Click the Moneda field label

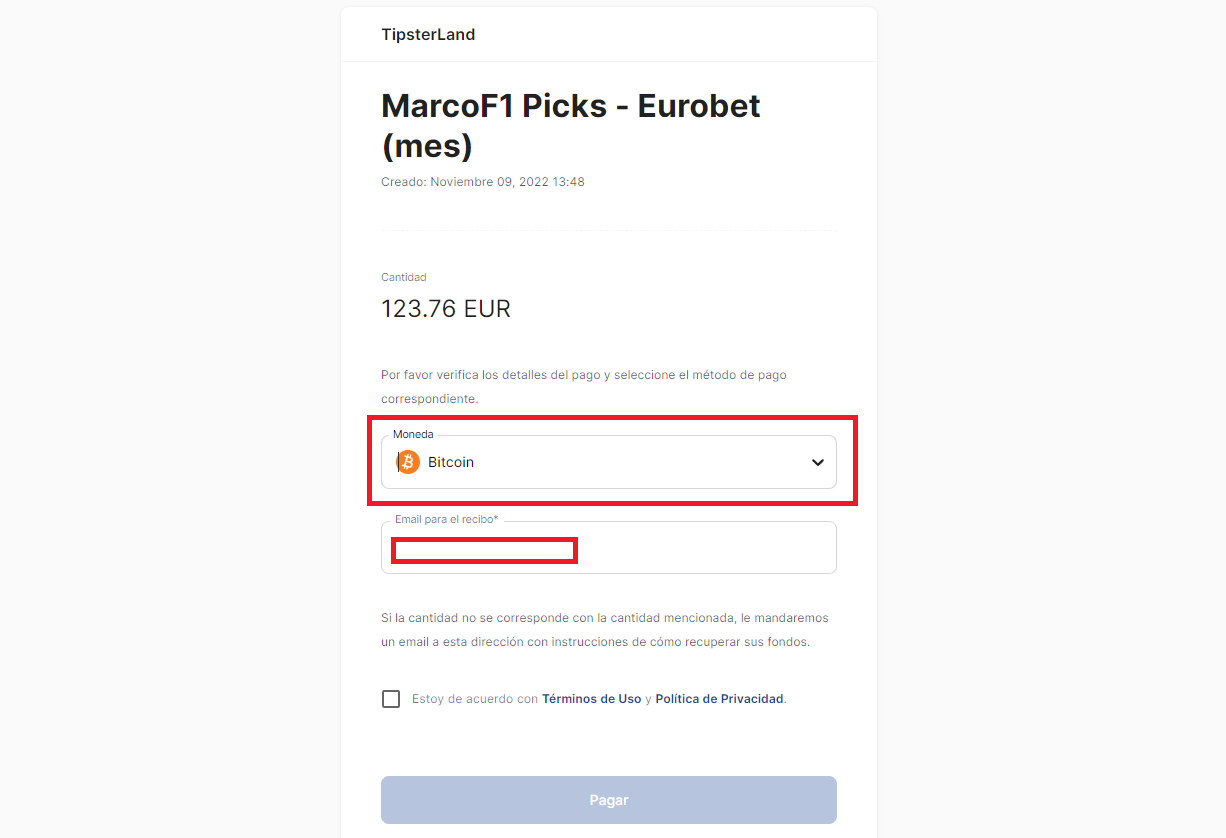pos(413,434)
